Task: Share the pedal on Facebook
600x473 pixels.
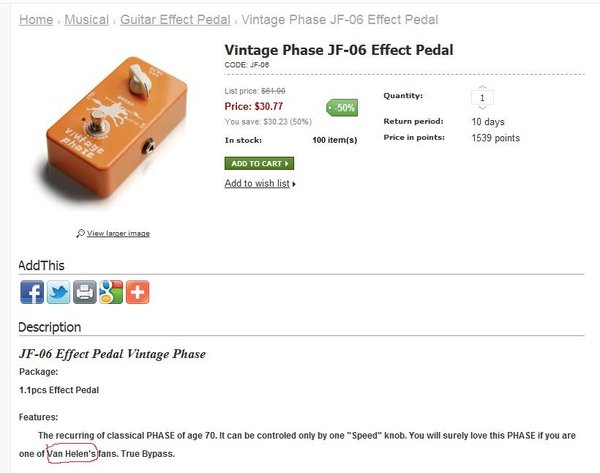Action: 32,292
